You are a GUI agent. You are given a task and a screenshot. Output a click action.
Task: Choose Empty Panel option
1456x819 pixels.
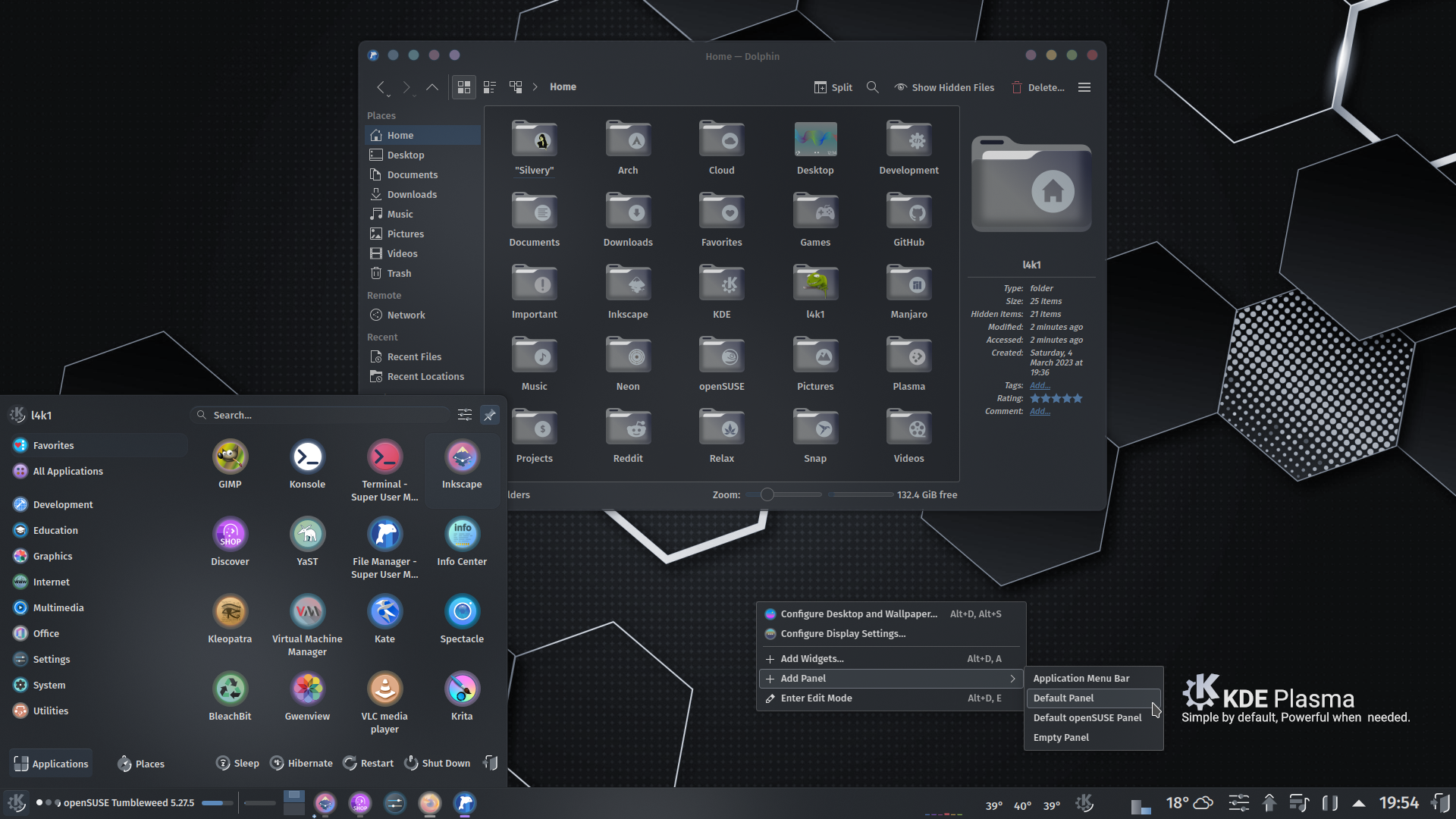(x=1094, y=738)
